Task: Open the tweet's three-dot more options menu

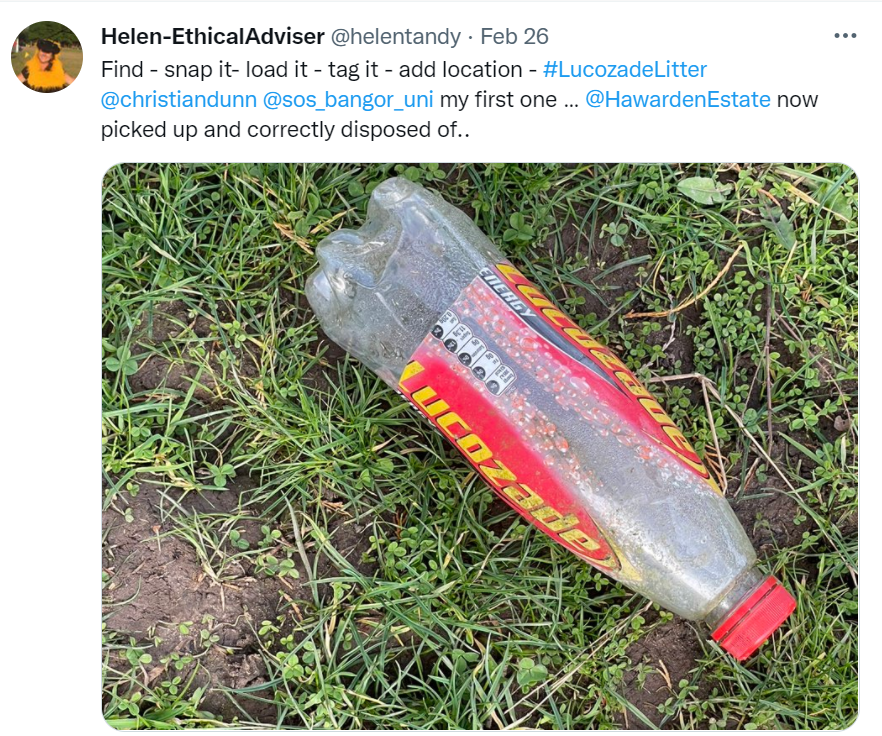Action: pos(845,36)
